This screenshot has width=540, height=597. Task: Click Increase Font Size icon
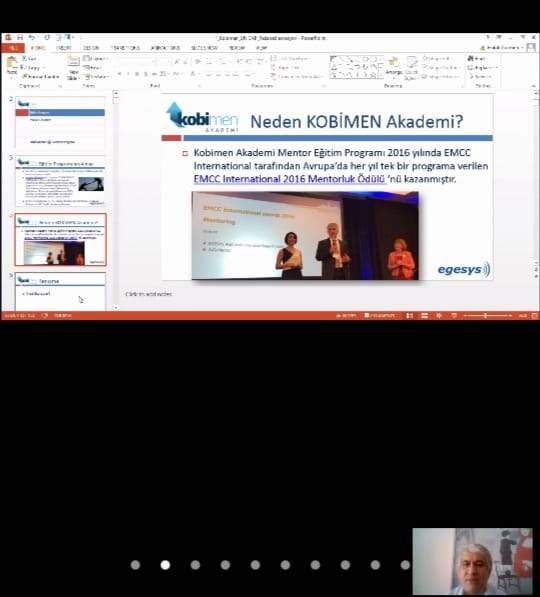tap(177, 61)
